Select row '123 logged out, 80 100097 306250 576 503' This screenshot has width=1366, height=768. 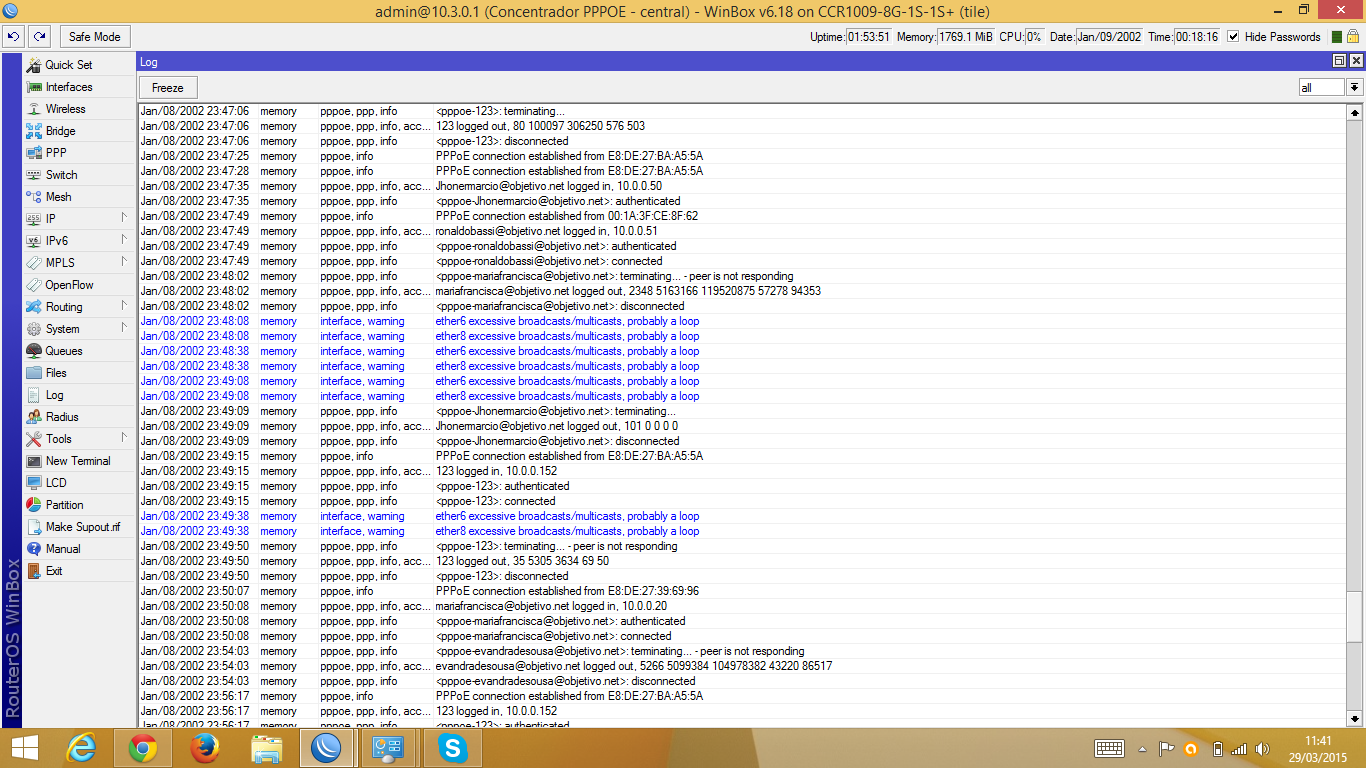pos(743,126)
